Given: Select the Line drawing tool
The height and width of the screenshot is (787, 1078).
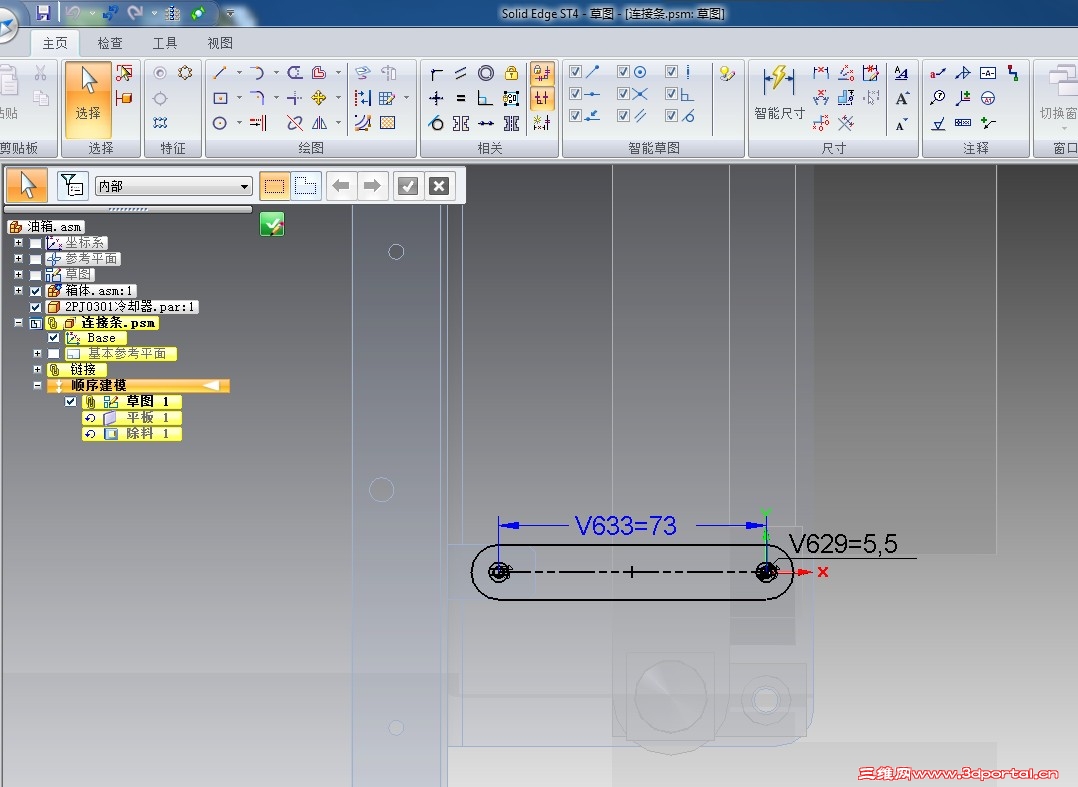Looking at the screenshot, I should coord(220,72).
